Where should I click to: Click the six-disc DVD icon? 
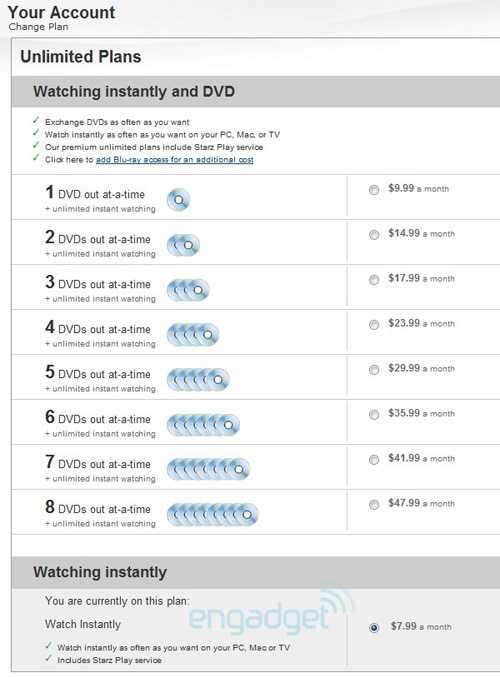(x=203, y=425)
